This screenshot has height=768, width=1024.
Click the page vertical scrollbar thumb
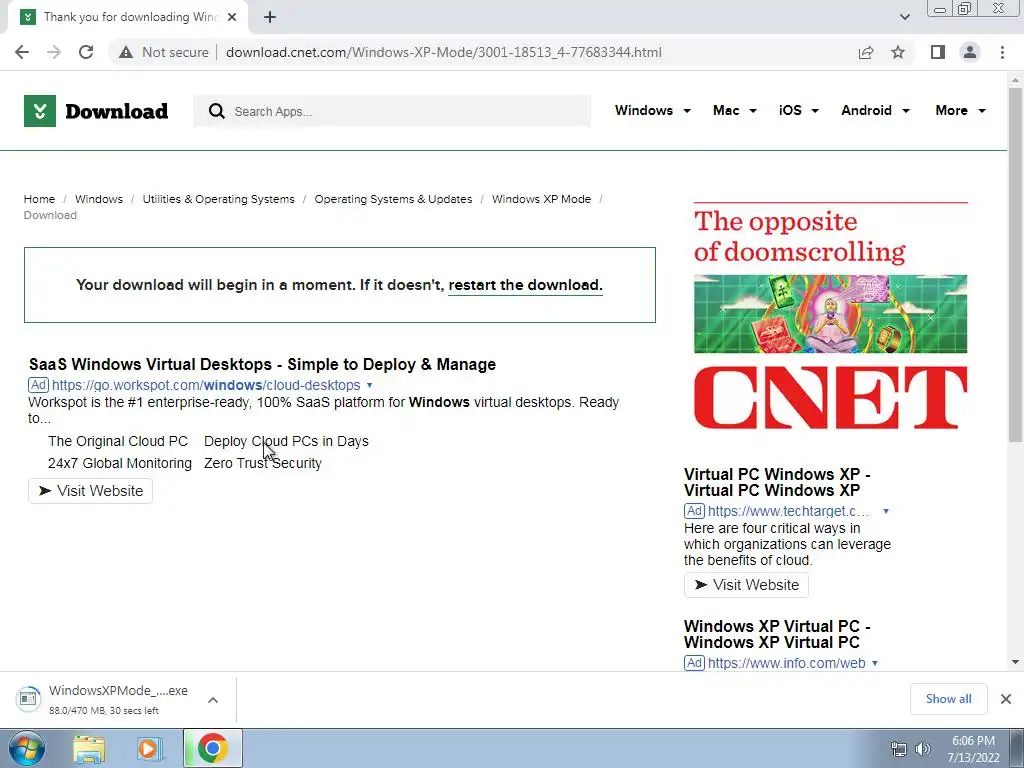pyautogui.click(x=1015, y=264)
